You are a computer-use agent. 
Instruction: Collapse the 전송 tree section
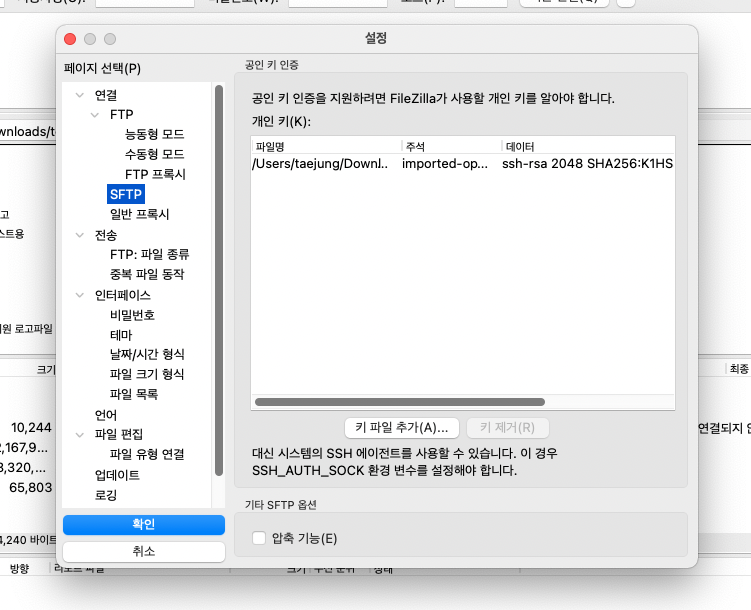pyautogui.click(x=80, y=235)
